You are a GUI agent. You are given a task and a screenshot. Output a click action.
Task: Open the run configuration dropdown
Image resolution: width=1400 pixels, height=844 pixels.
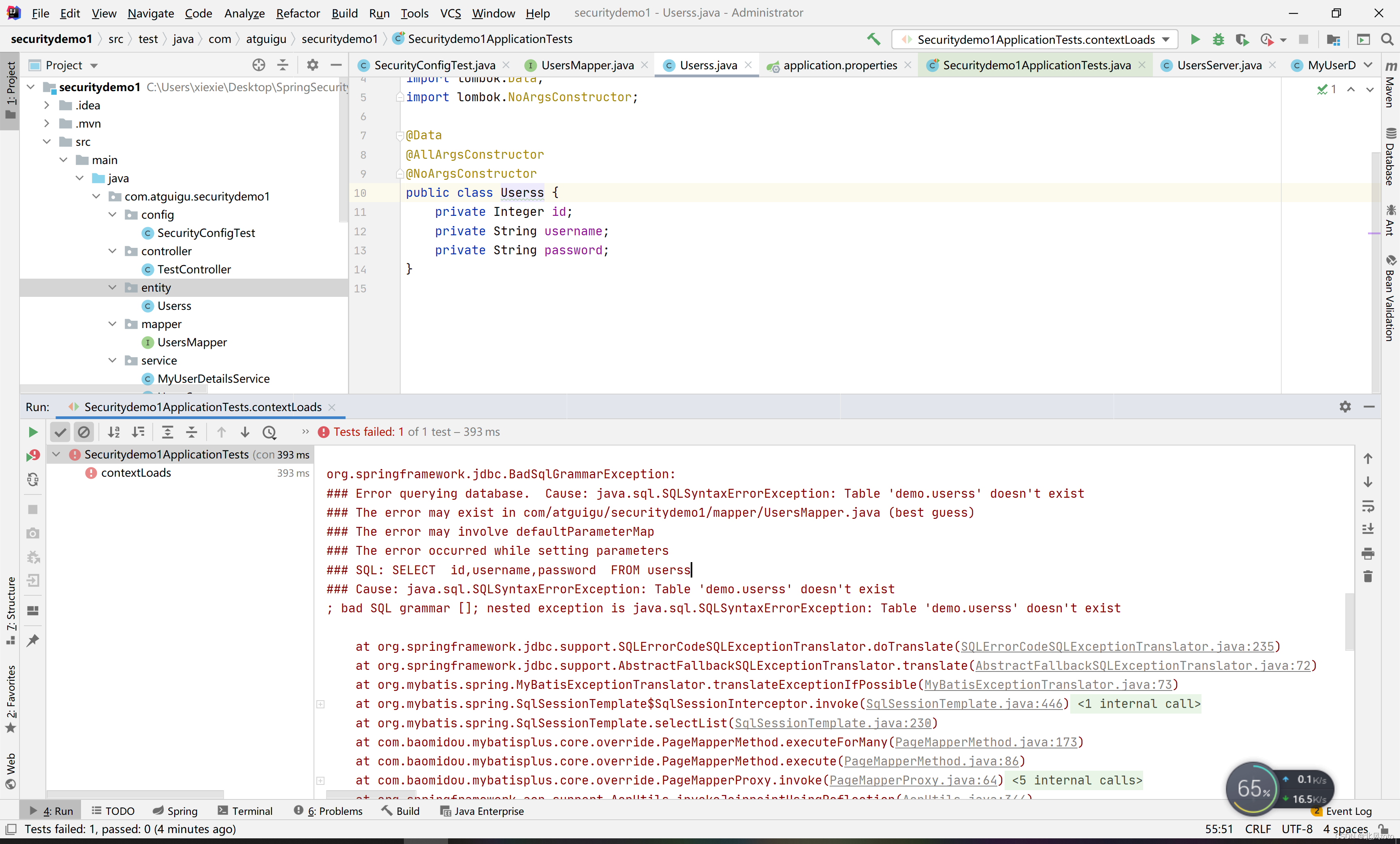pyautogui.click(x=1166, y=39)
